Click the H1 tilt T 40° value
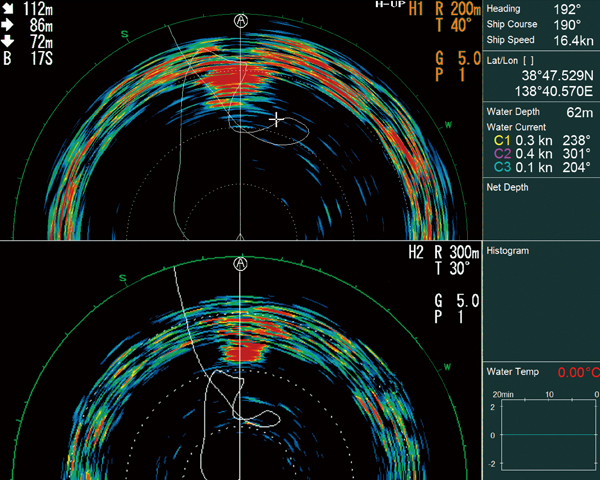Screen dimensions: 600x480 coord(454,26)
